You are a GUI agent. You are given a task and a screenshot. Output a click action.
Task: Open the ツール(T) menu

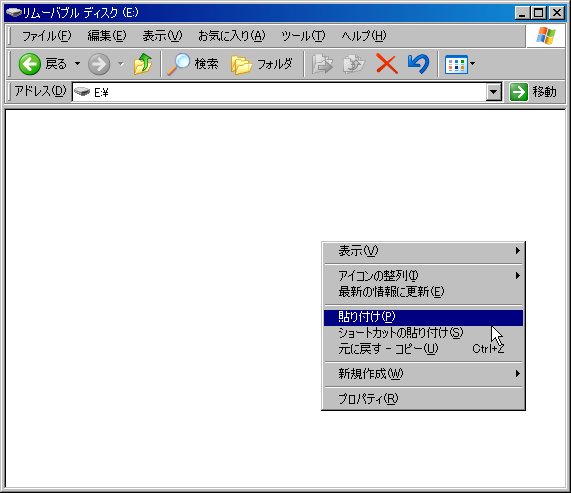pos(303,36)
